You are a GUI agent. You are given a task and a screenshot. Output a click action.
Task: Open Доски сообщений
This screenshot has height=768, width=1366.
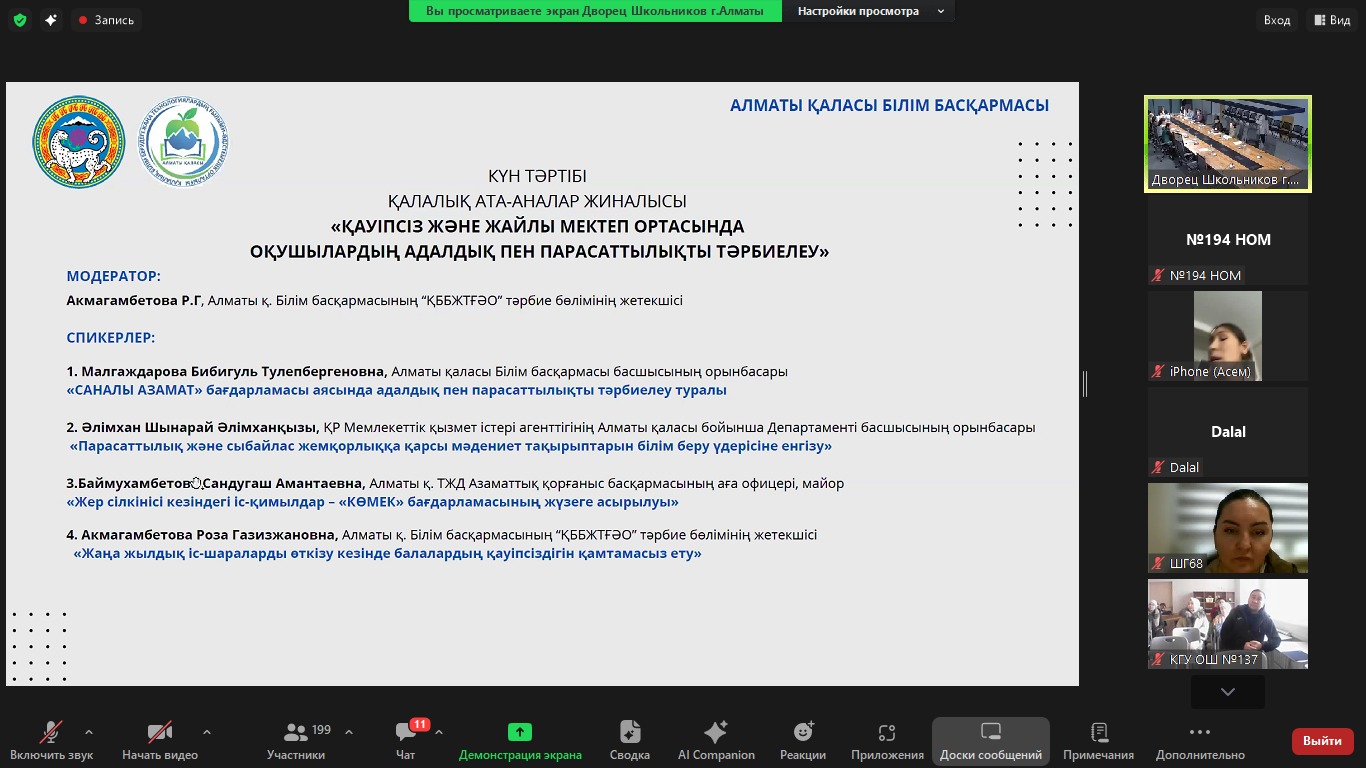tap(990, 740)
